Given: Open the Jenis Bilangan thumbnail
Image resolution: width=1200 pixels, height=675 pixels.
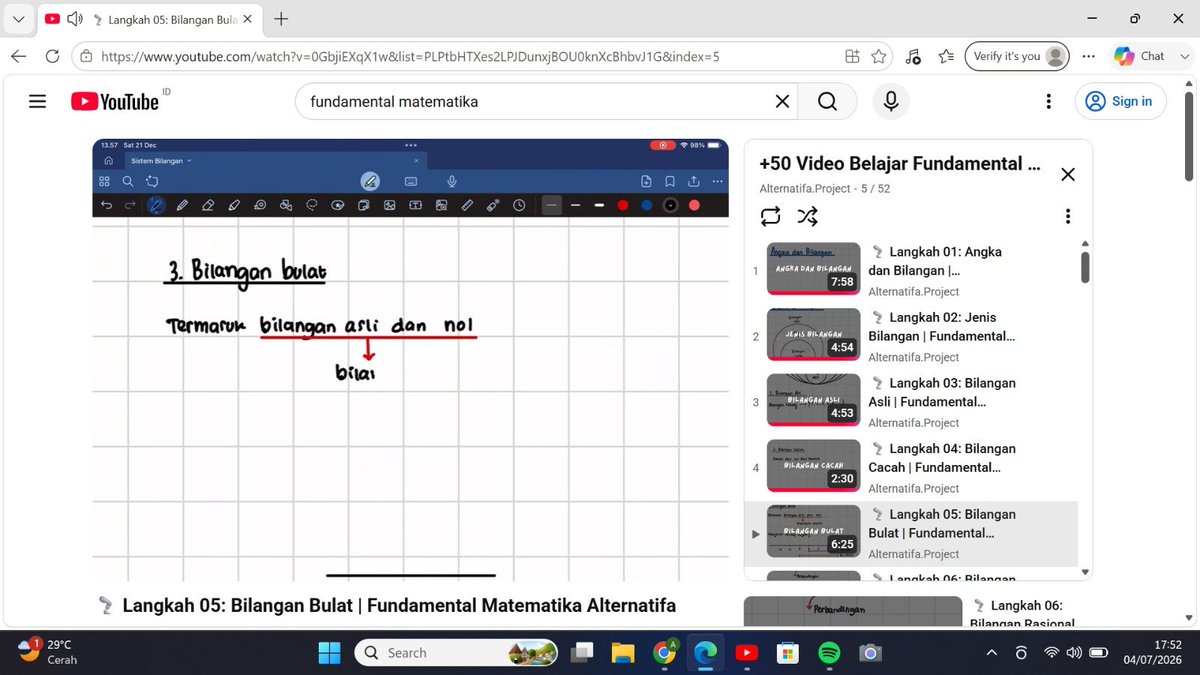Looking at the screenshot, I should coord(813,335).
